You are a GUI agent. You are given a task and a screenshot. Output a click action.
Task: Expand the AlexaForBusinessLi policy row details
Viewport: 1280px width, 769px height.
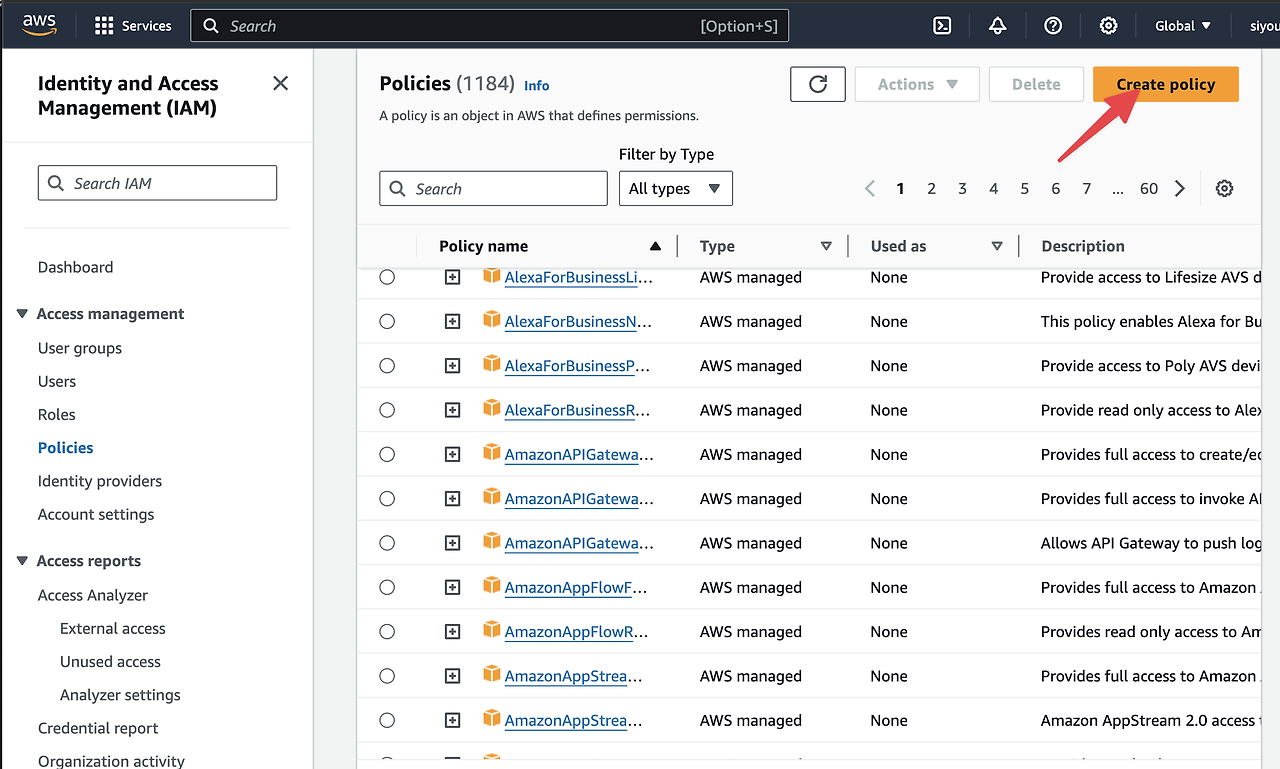452,277
